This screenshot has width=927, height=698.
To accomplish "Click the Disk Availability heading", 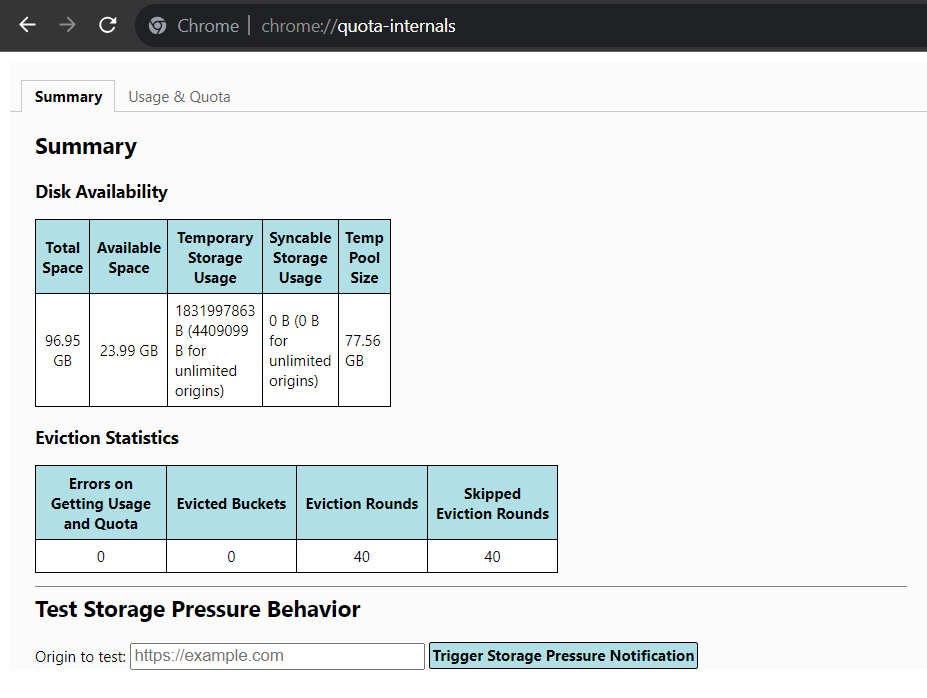I will [101, 191].
